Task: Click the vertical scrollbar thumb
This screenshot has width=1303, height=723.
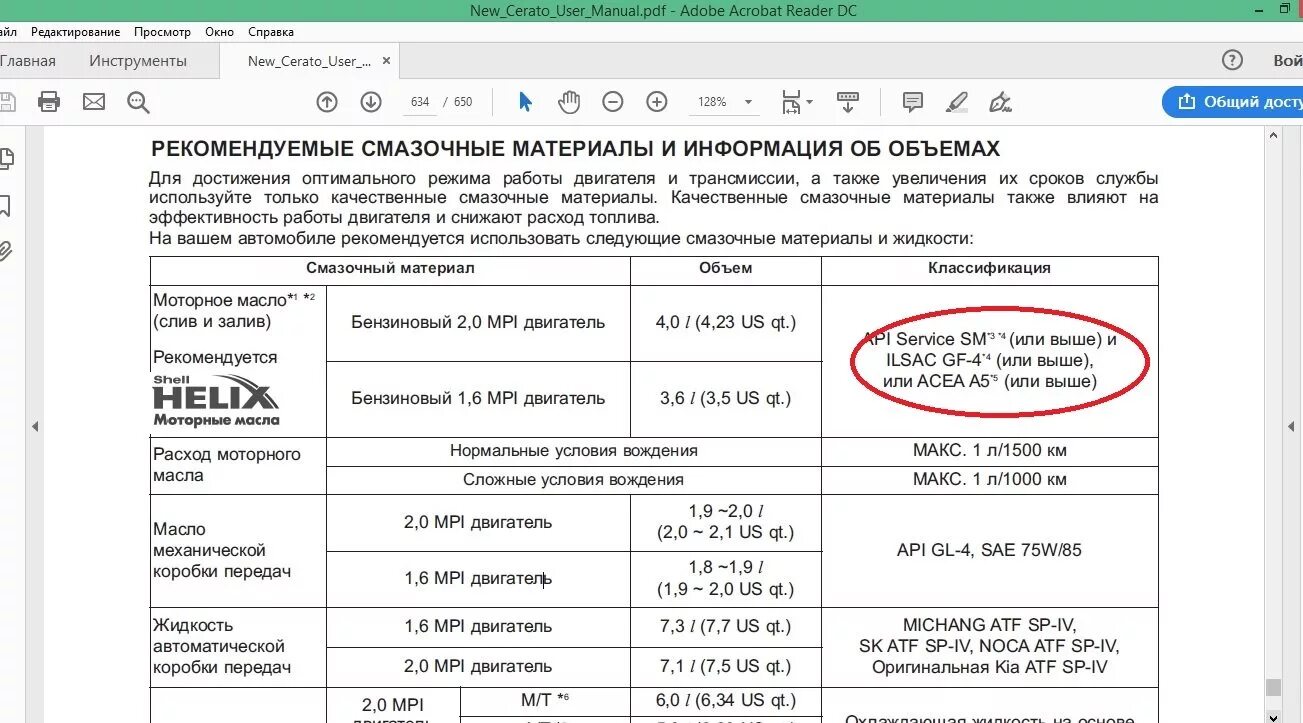Action: (x=1272, y=688)
